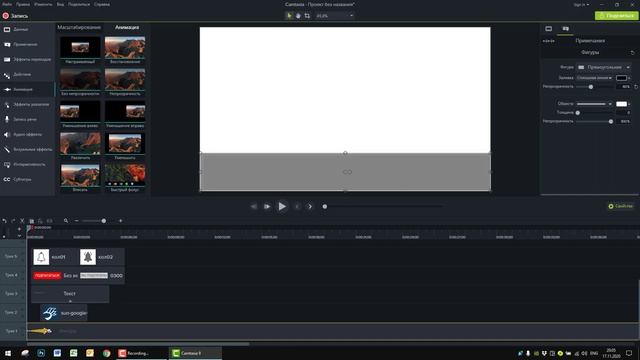640x360 pixels.
Task: Choose Настраиваемый animation thumbnail
Action: (x=80, y=50)
